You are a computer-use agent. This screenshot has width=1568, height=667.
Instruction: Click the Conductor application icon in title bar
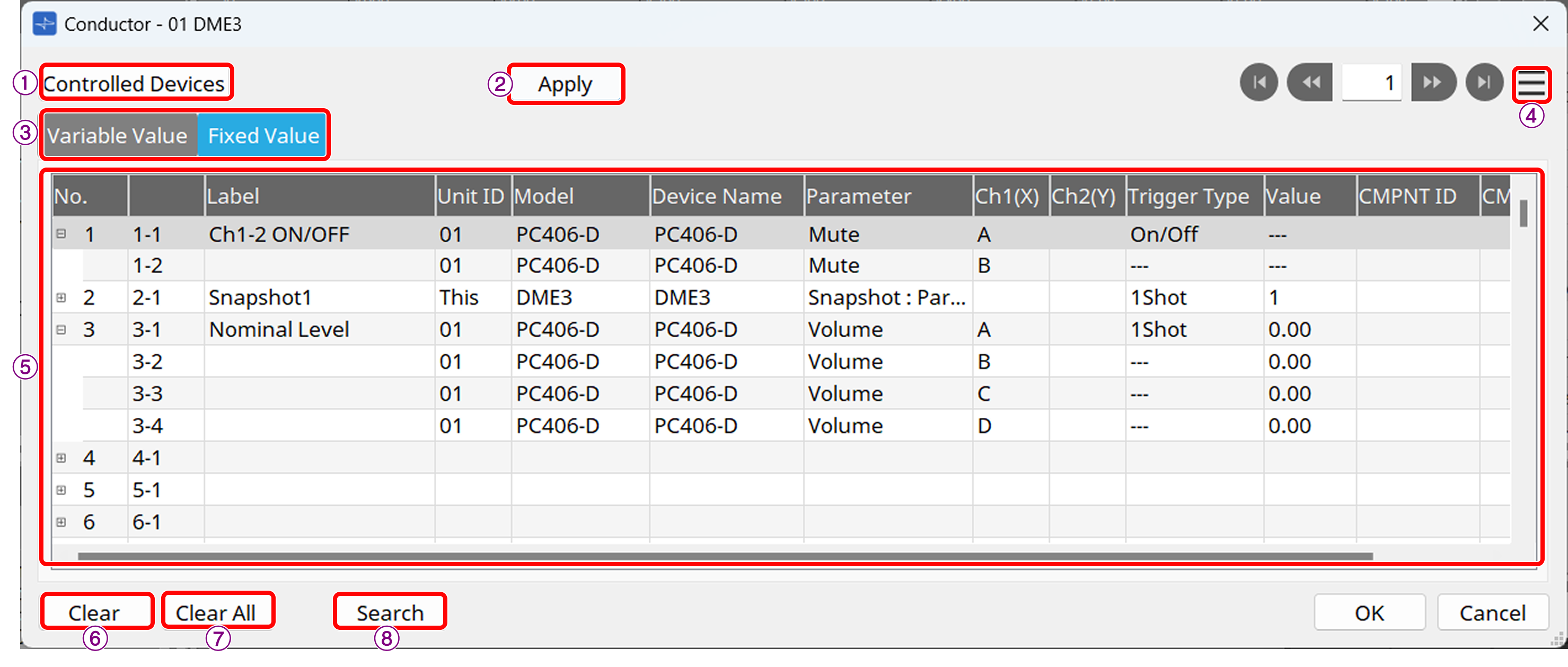tap(45, 24)
